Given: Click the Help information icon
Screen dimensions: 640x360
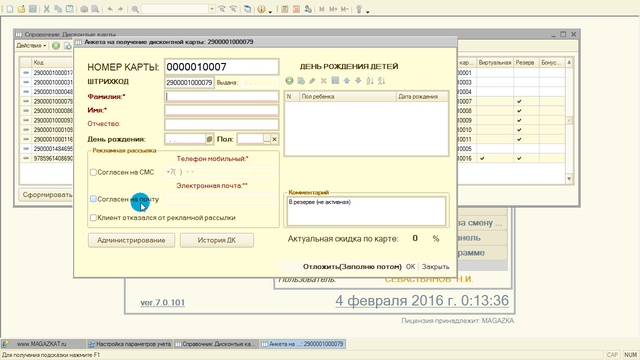Looking at the screenshot, I should (261, 9).
